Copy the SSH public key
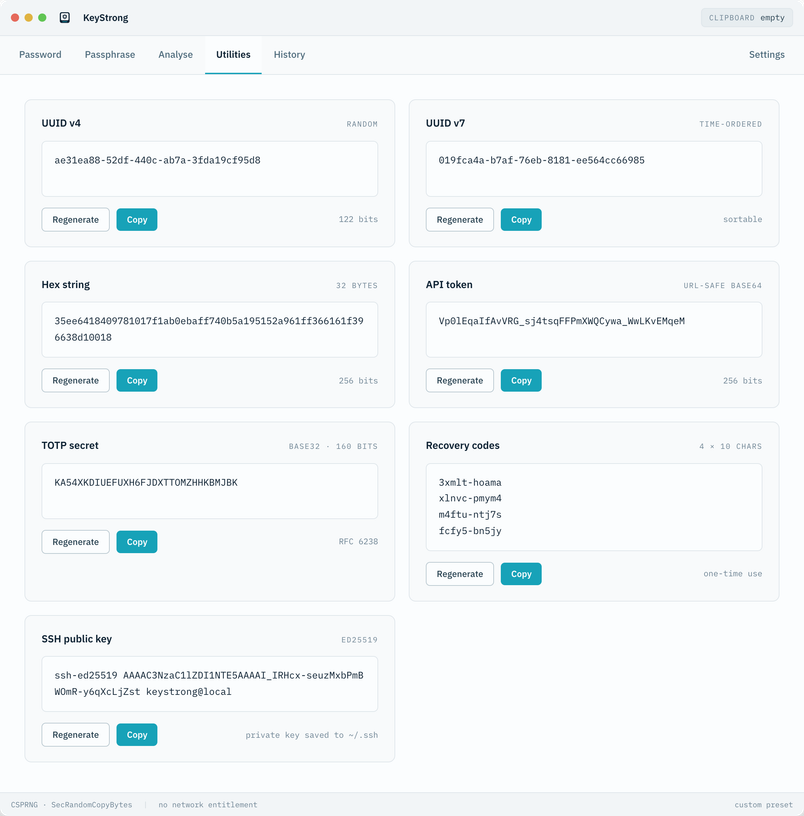The height and width of the screenshot is (816, 804). click(x=137, y=735)
